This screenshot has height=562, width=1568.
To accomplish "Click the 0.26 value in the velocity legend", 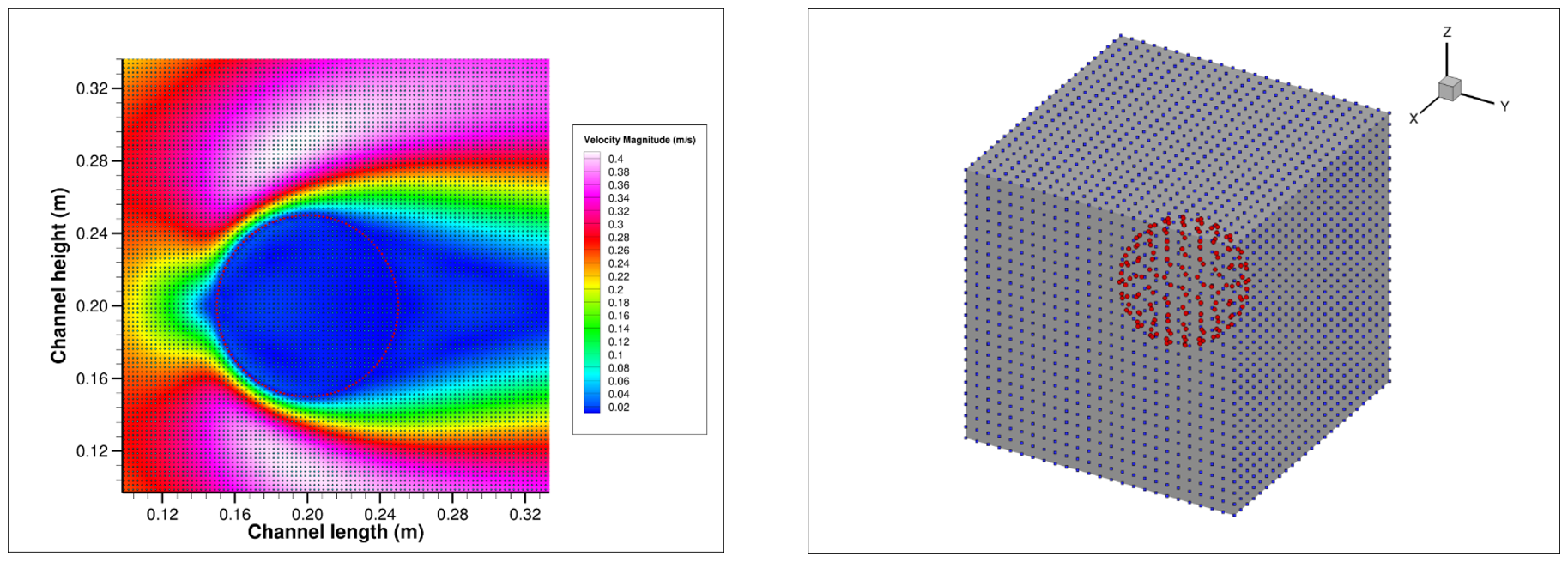I will [618, 251].
